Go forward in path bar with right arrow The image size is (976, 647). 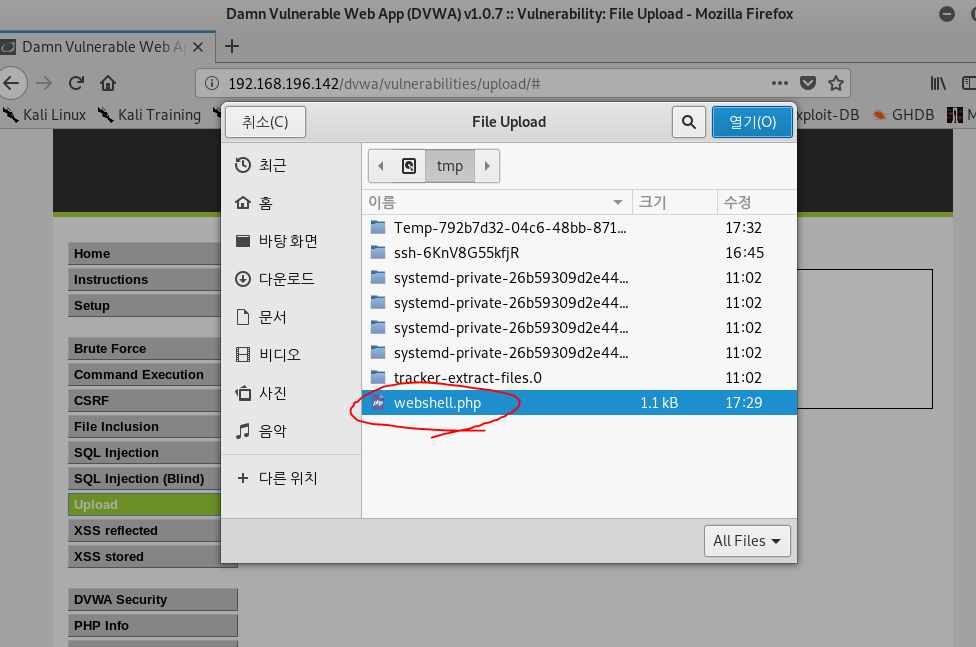487,166
